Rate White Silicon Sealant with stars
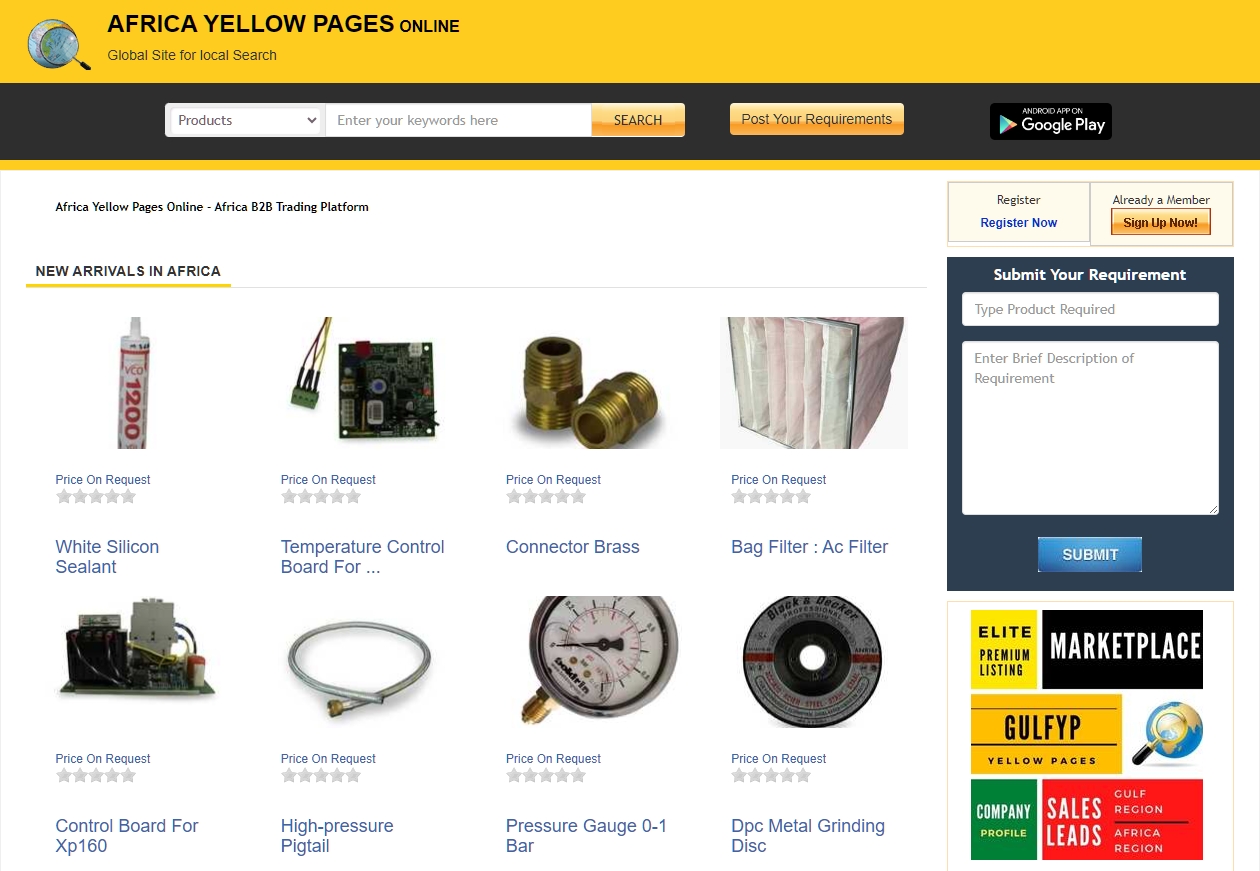This screenshot has height=871, width=1260. pyautogui.click(x=96, y=496)
